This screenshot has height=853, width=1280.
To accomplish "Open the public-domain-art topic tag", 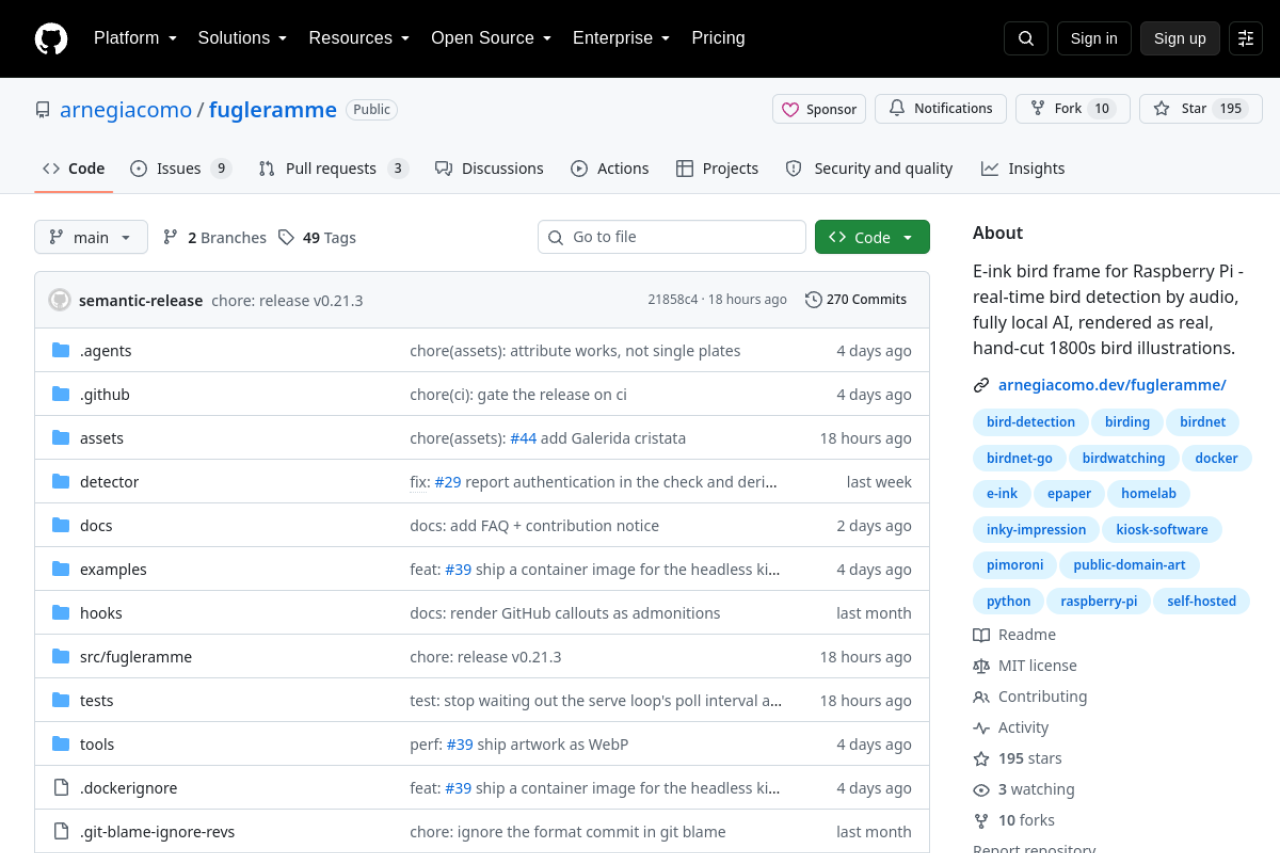I will [x=1129, y=565].
